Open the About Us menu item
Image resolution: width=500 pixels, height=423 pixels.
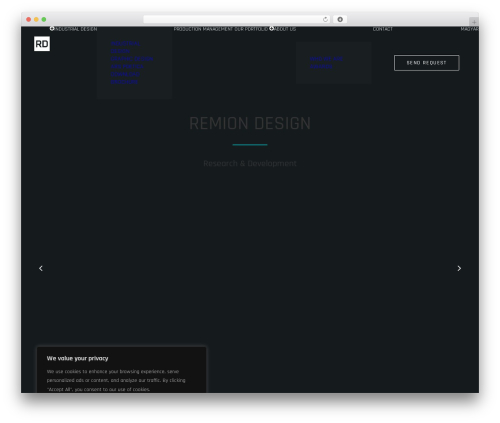click(x=285, y=29)
